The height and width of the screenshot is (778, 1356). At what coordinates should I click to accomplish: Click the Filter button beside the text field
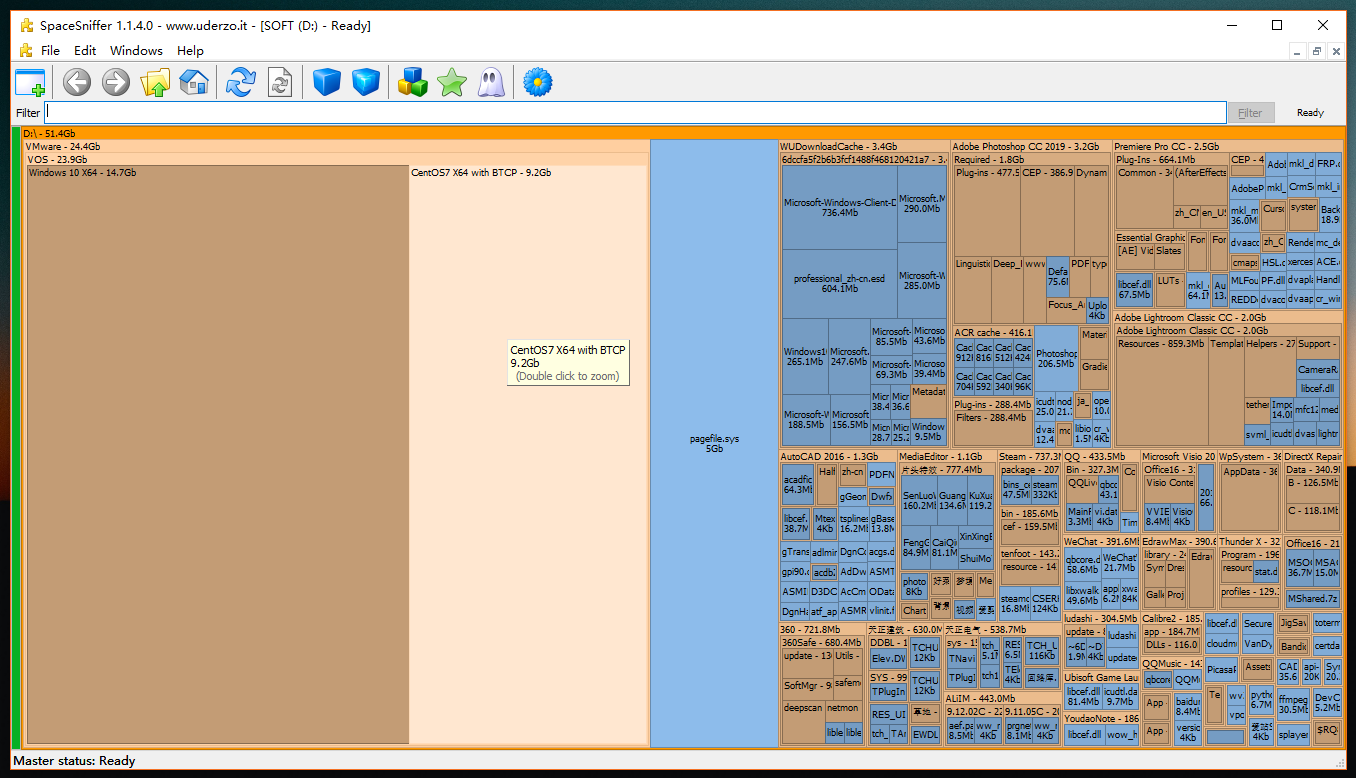[x=1250, y=113]
